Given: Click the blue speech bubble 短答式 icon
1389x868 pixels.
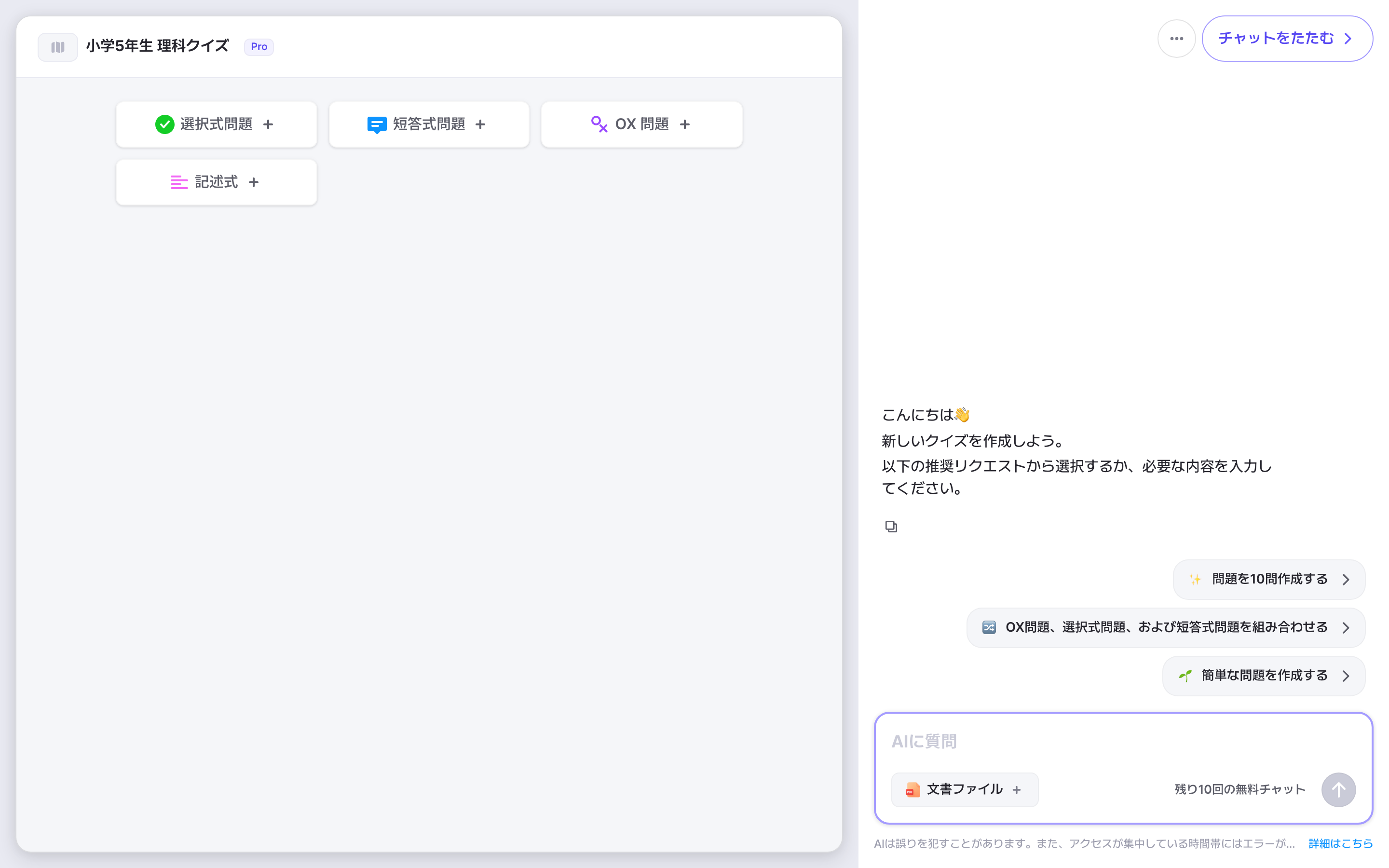Looking at the screenshot, I should pyautogui.click(x=377, y=124).
